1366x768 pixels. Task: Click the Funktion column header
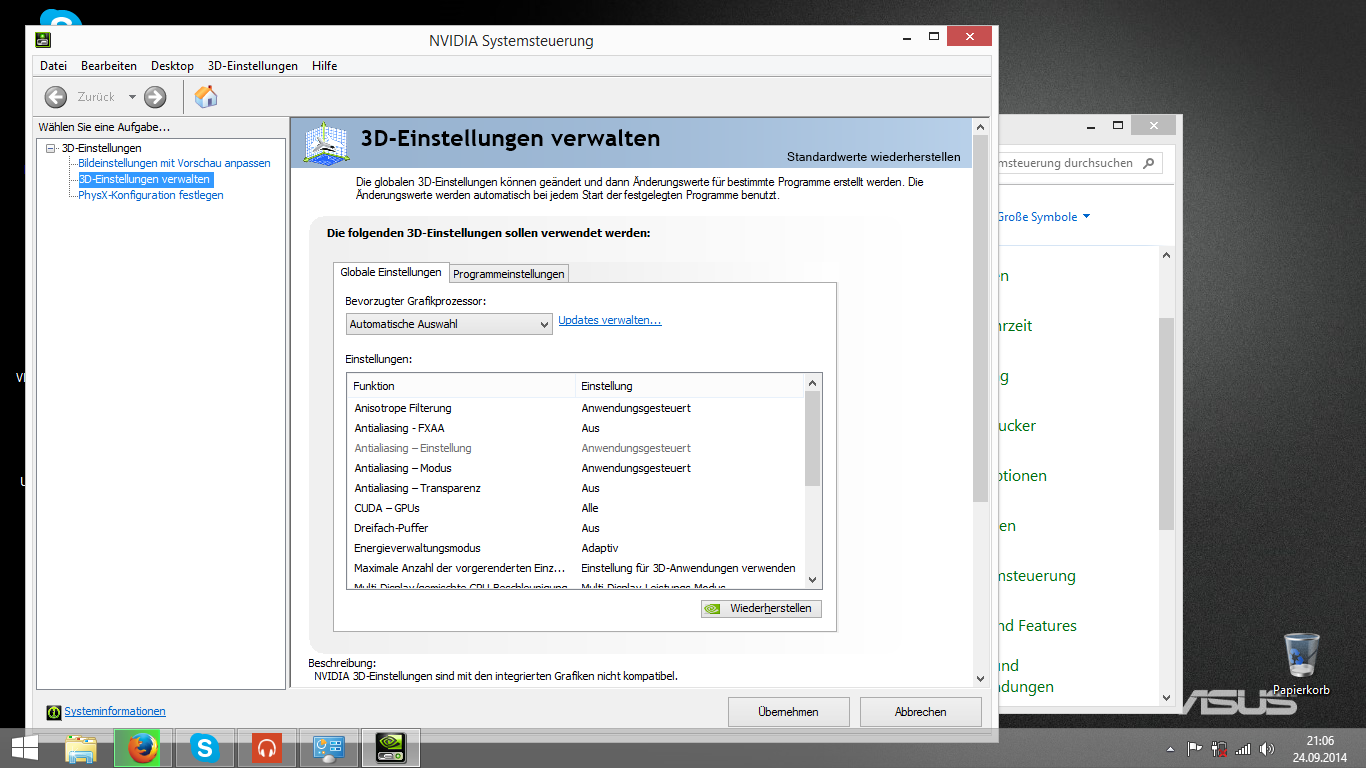pyautogui.click(x=461, y=386)
